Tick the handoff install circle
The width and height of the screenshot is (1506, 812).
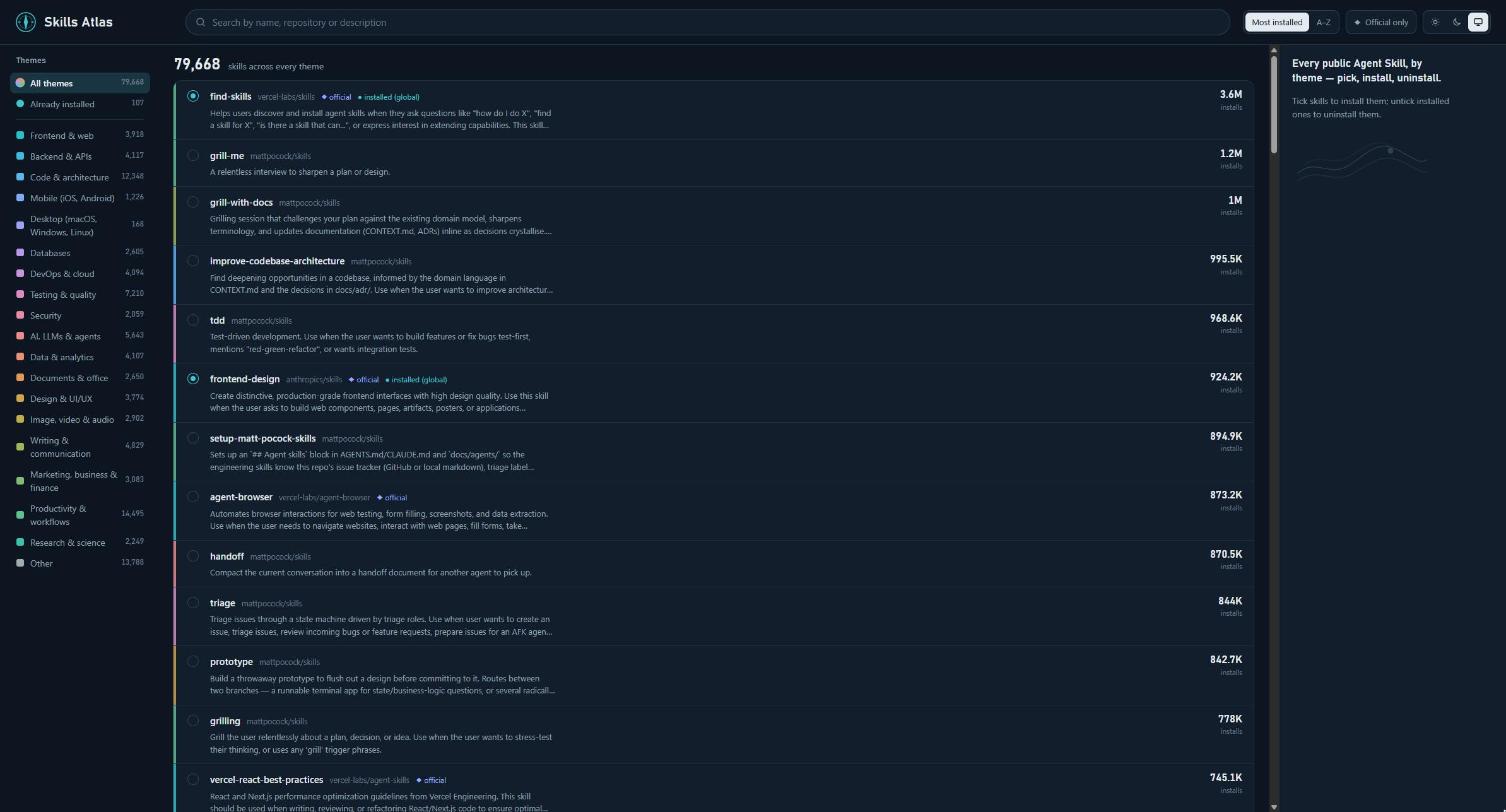[x=193, y=555]
